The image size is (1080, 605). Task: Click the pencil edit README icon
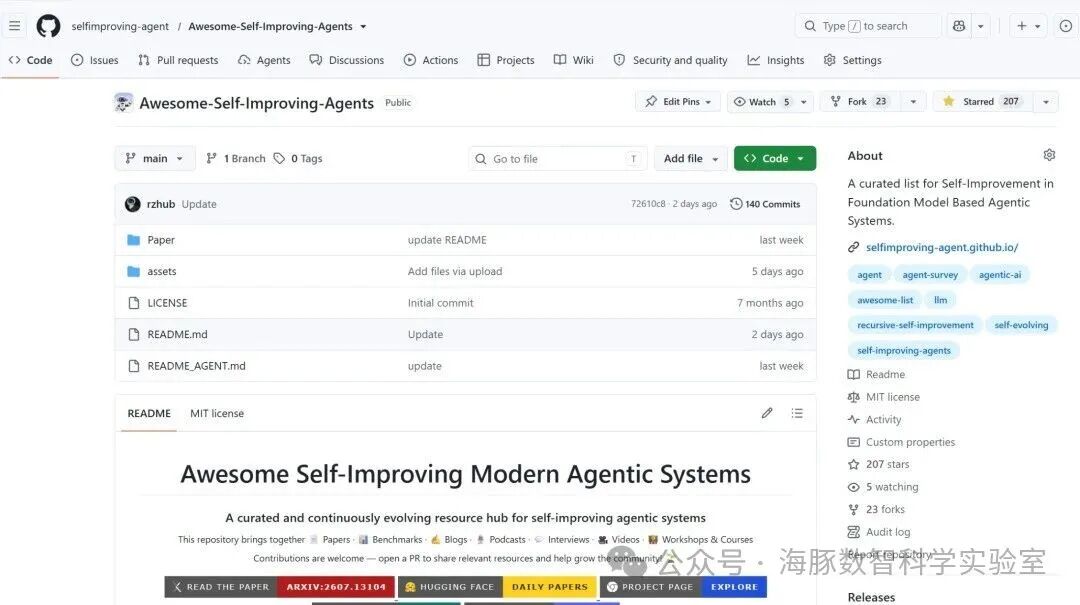click(767, 413)
